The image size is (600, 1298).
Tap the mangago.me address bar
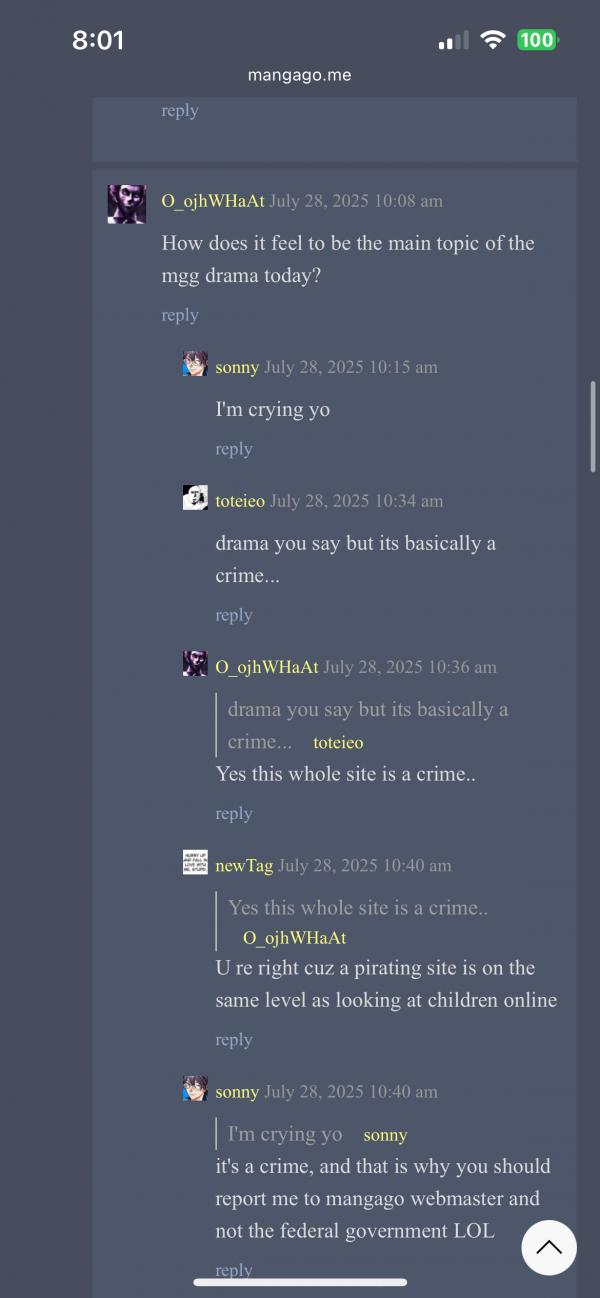[300, 75]
